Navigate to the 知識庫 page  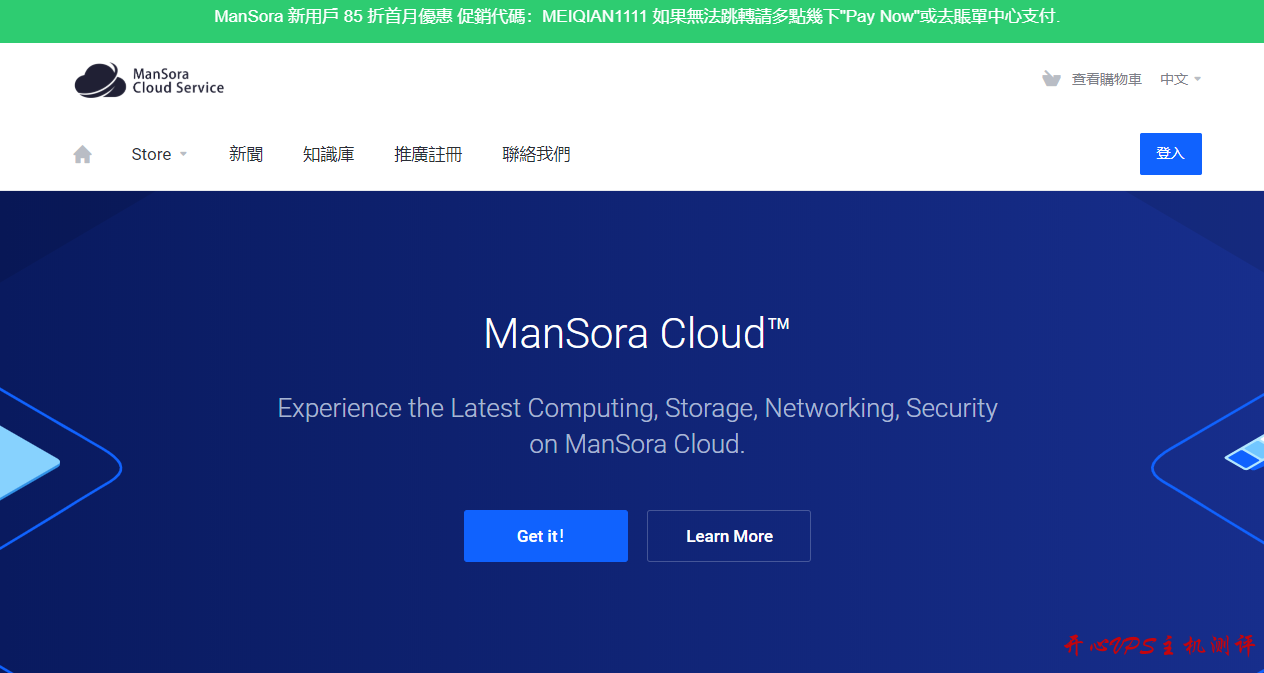(328, 154)
